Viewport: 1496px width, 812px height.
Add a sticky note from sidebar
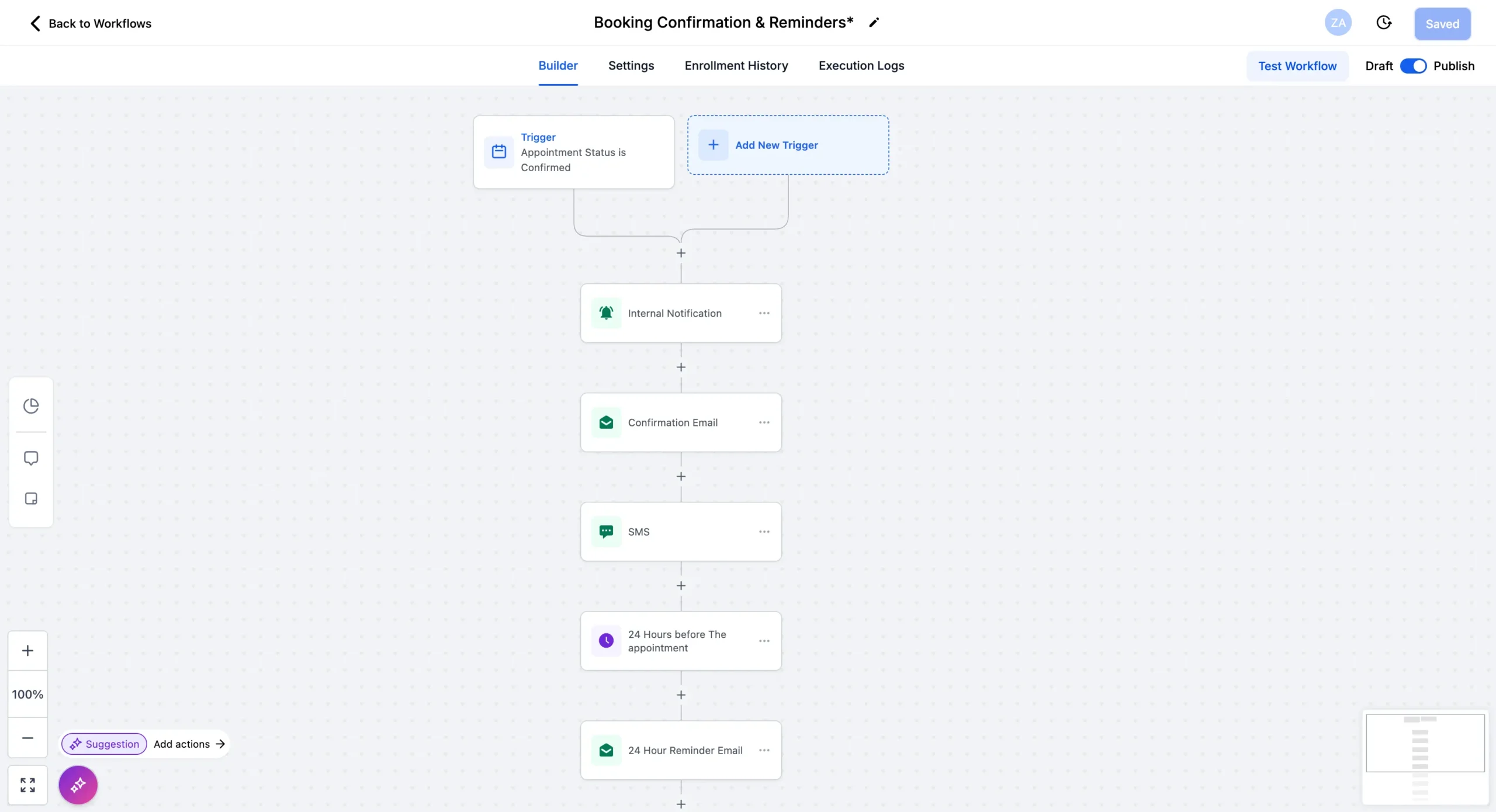coord(31,498)
